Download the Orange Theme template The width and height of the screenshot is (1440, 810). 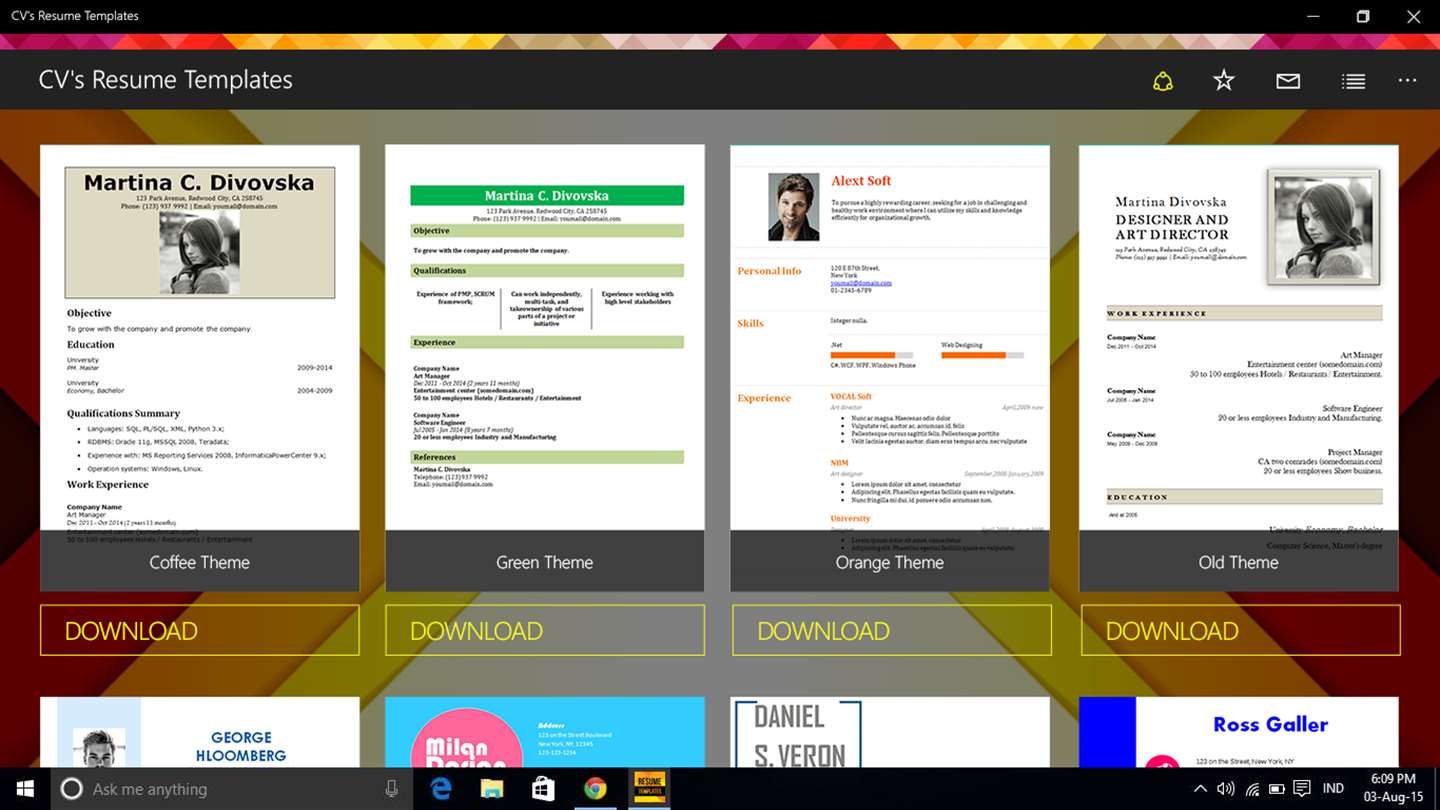[891, 631]
